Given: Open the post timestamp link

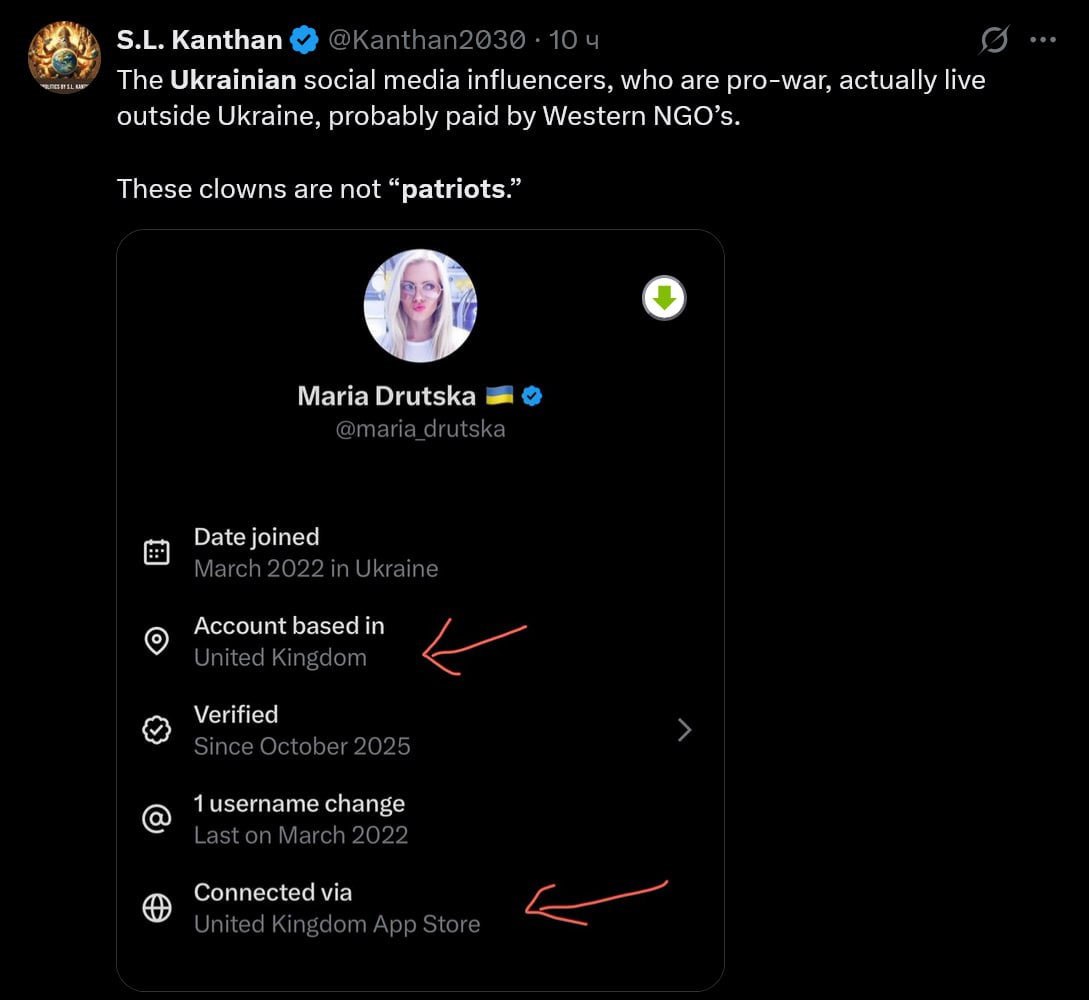Looking at the screenshot, I should pos(575,40).
